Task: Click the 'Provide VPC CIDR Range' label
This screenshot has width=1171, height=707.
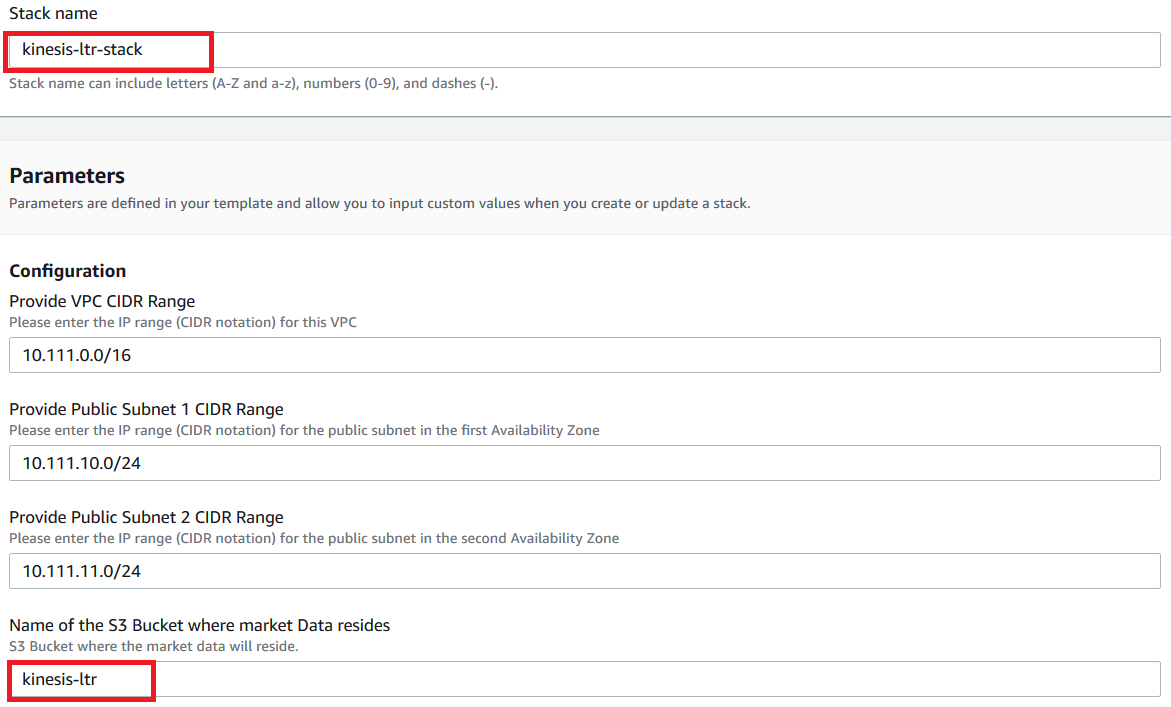Action: pos(102,301)
